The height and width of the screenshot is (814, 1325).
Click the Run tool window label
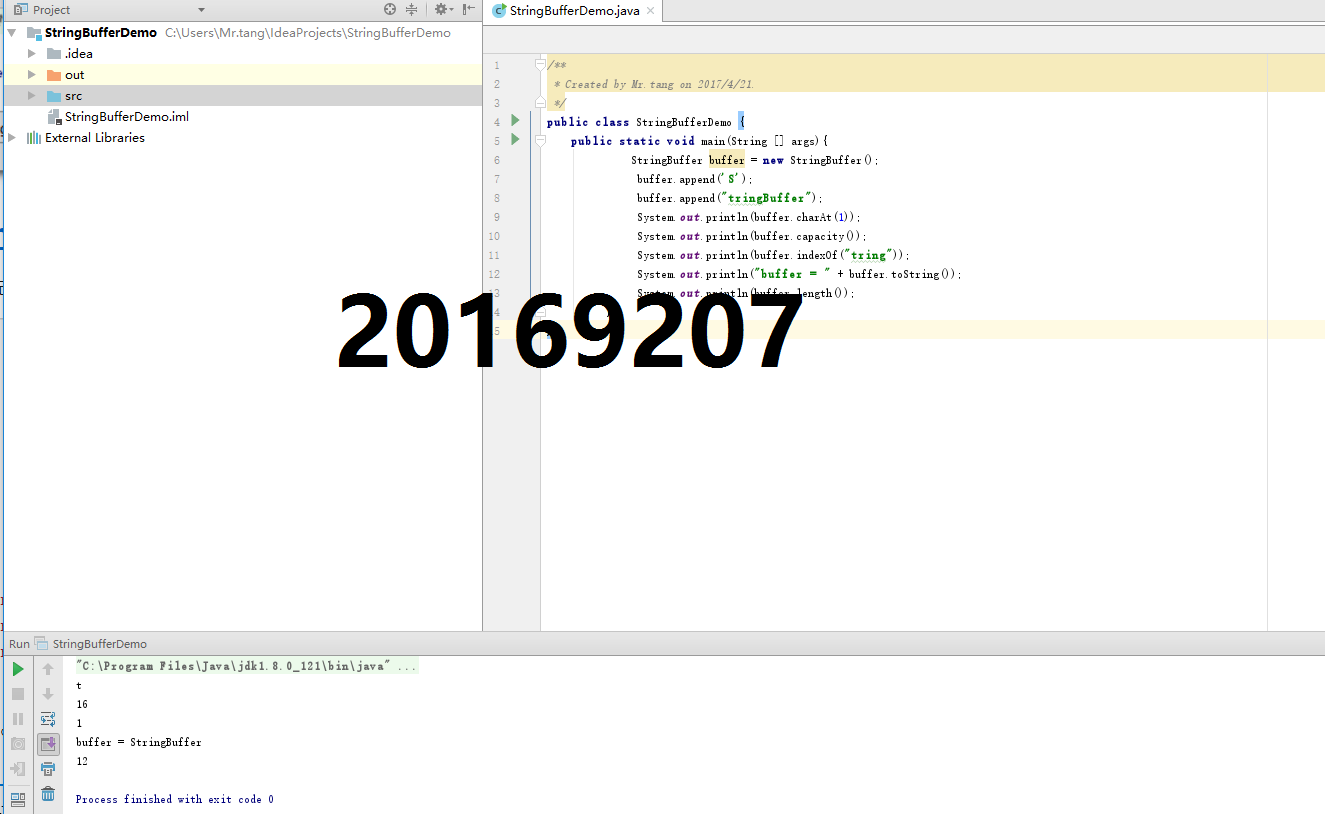point(19,644)
